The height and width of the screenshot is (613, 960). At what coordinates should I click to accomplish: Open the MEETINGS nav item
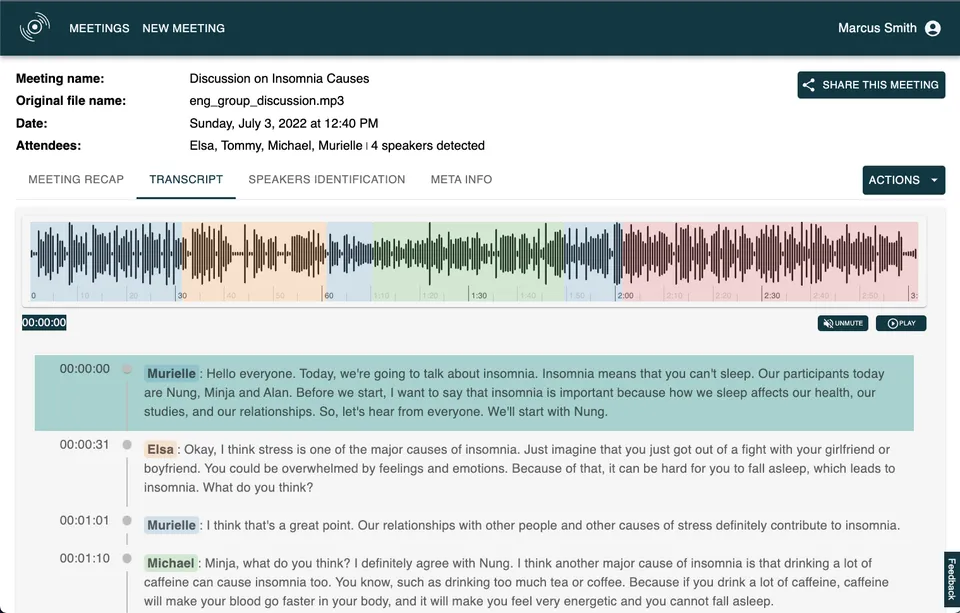[99, 28]
